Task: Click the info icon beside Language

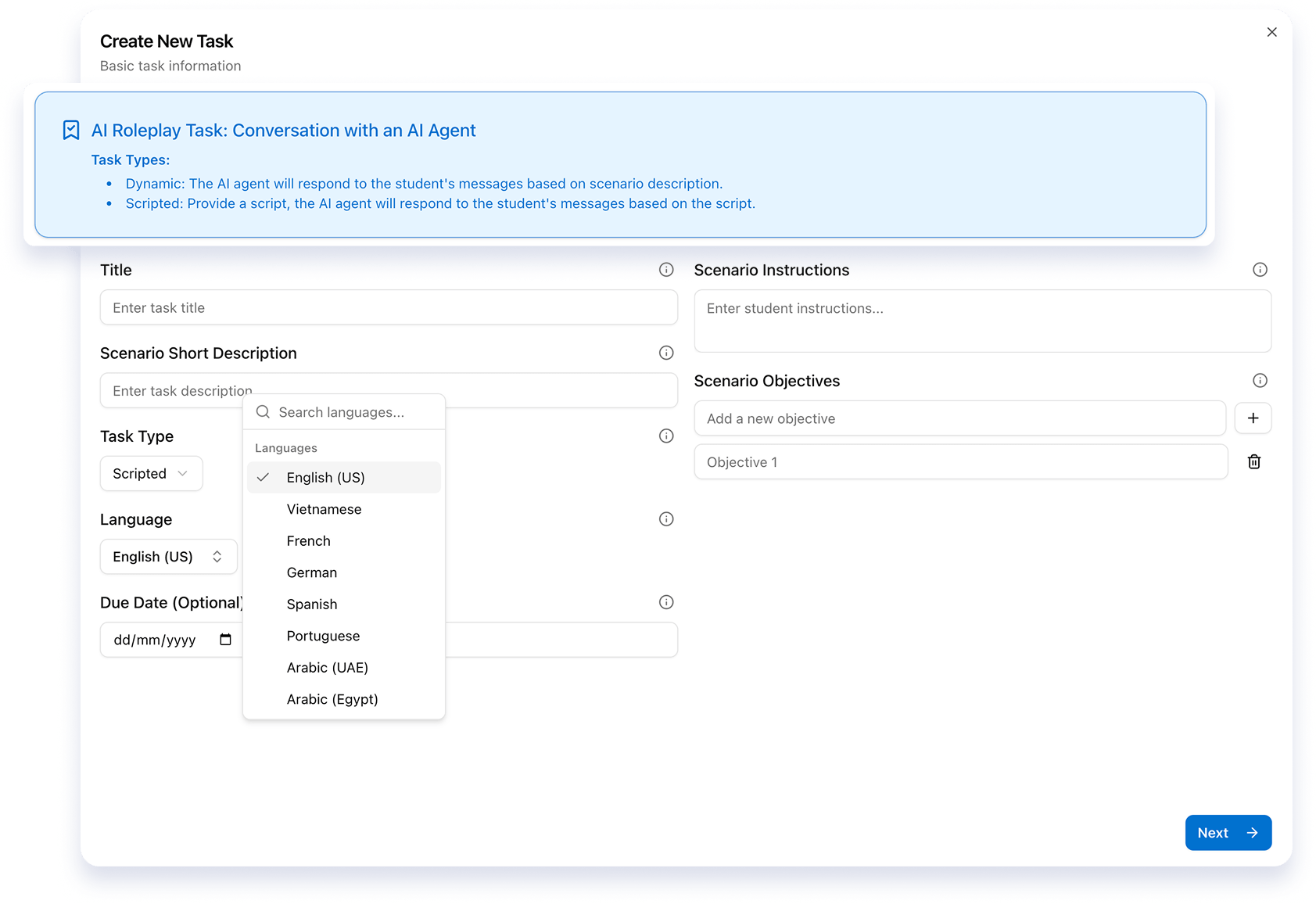Action: pos(665,518)
